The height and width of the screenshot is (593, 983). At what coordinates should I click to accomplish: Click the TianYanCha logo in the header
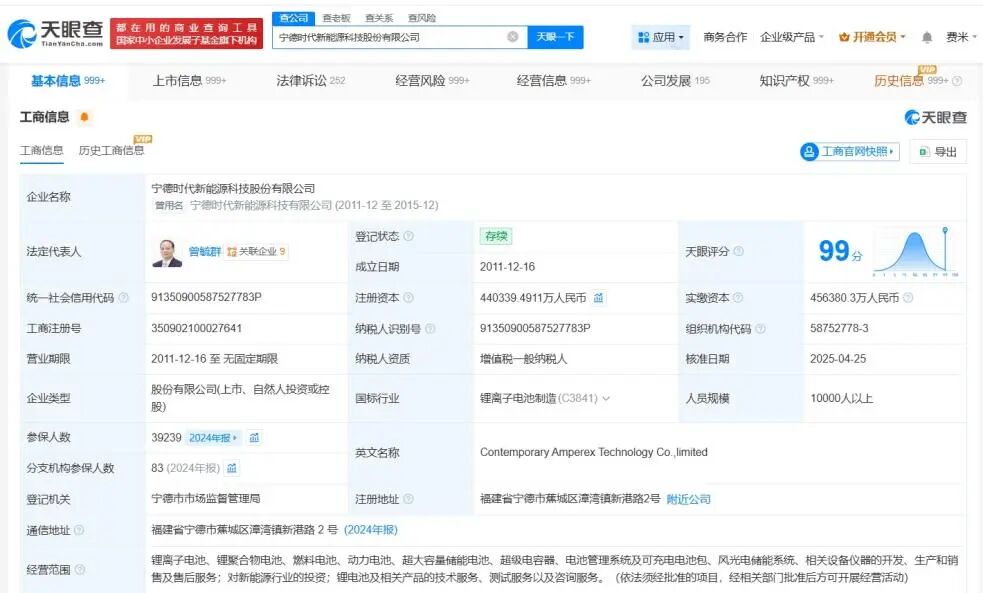click(56, 34)
